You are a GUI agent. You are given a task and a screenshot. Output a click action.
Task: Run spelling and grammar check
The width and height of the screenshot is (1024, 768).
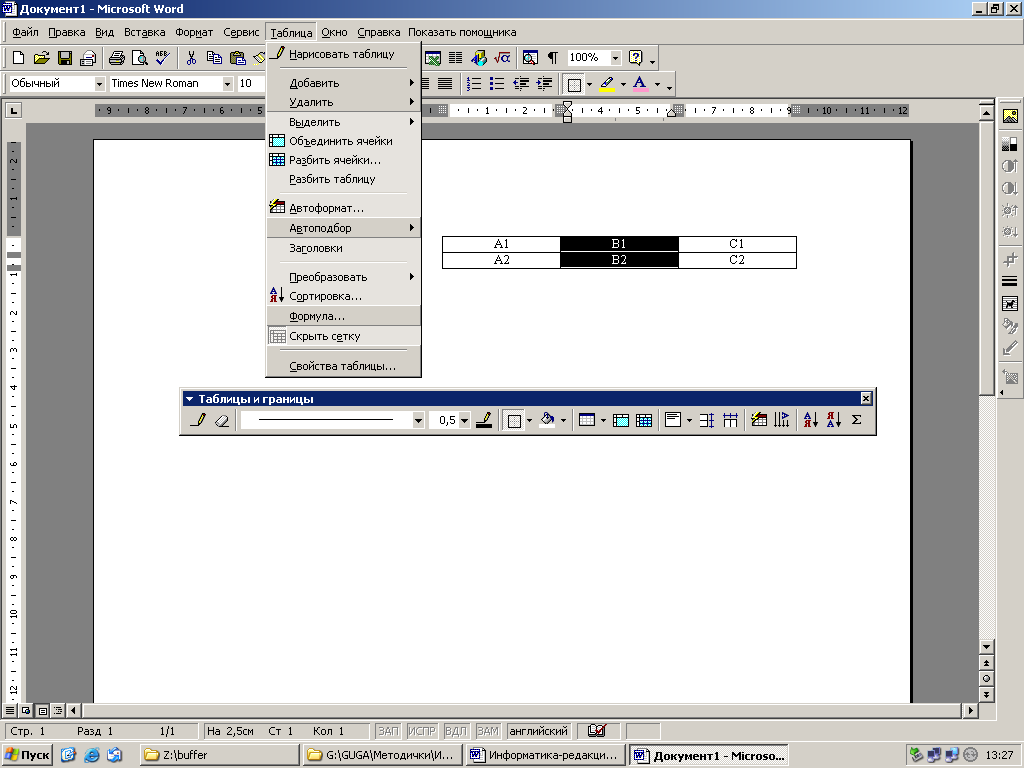pyautogui.click(x=162, y=58)
